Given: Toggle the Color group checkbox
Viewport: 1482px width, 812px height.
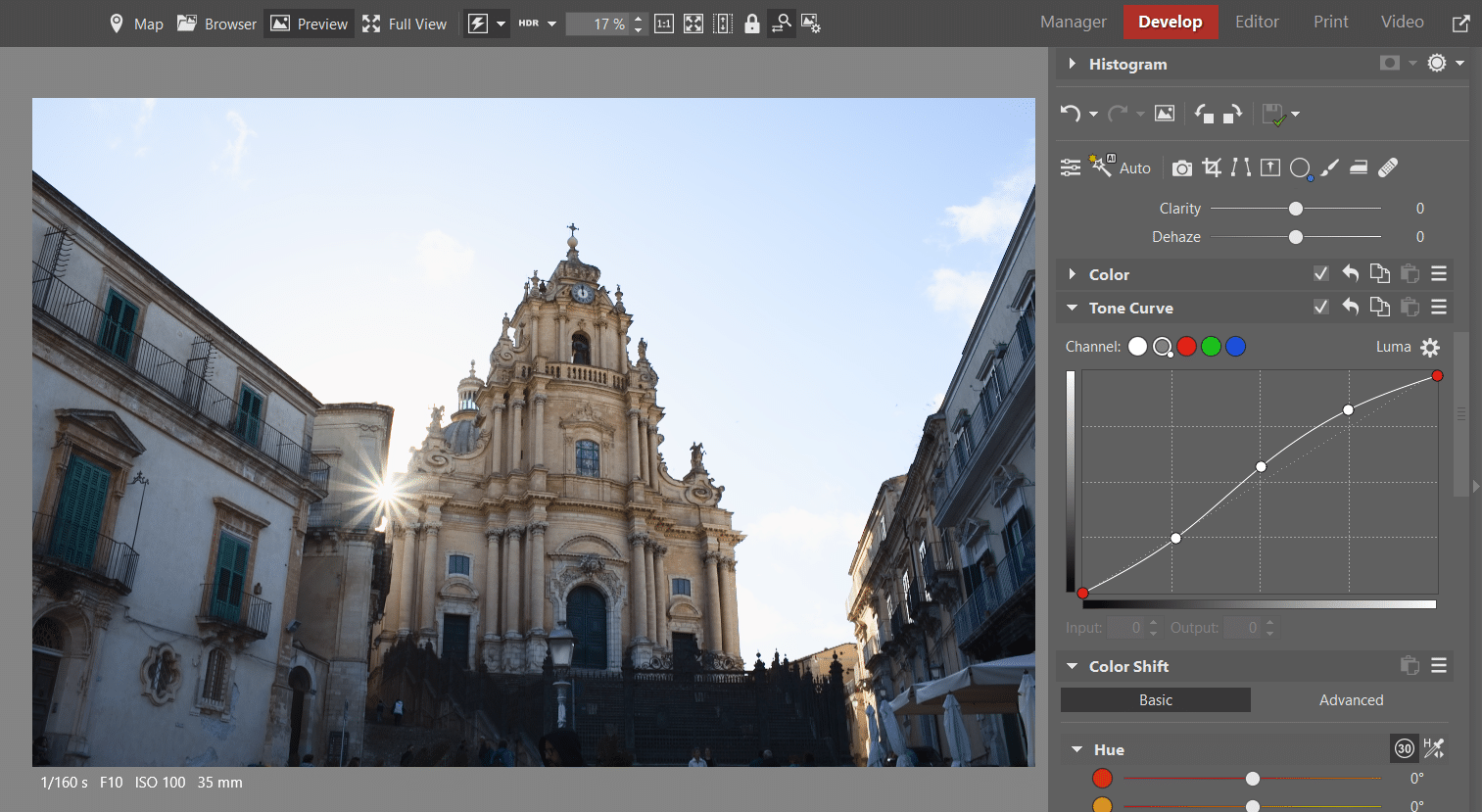Looking at the screenshot, I should tap(1321, 273).
